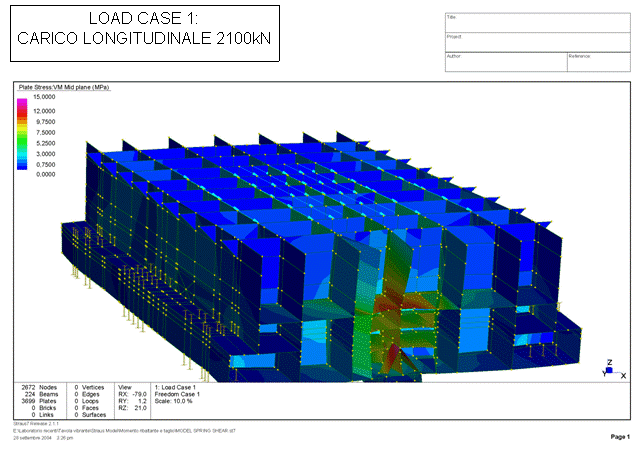Click the RX -79,0 view angle value

[133, 394]
